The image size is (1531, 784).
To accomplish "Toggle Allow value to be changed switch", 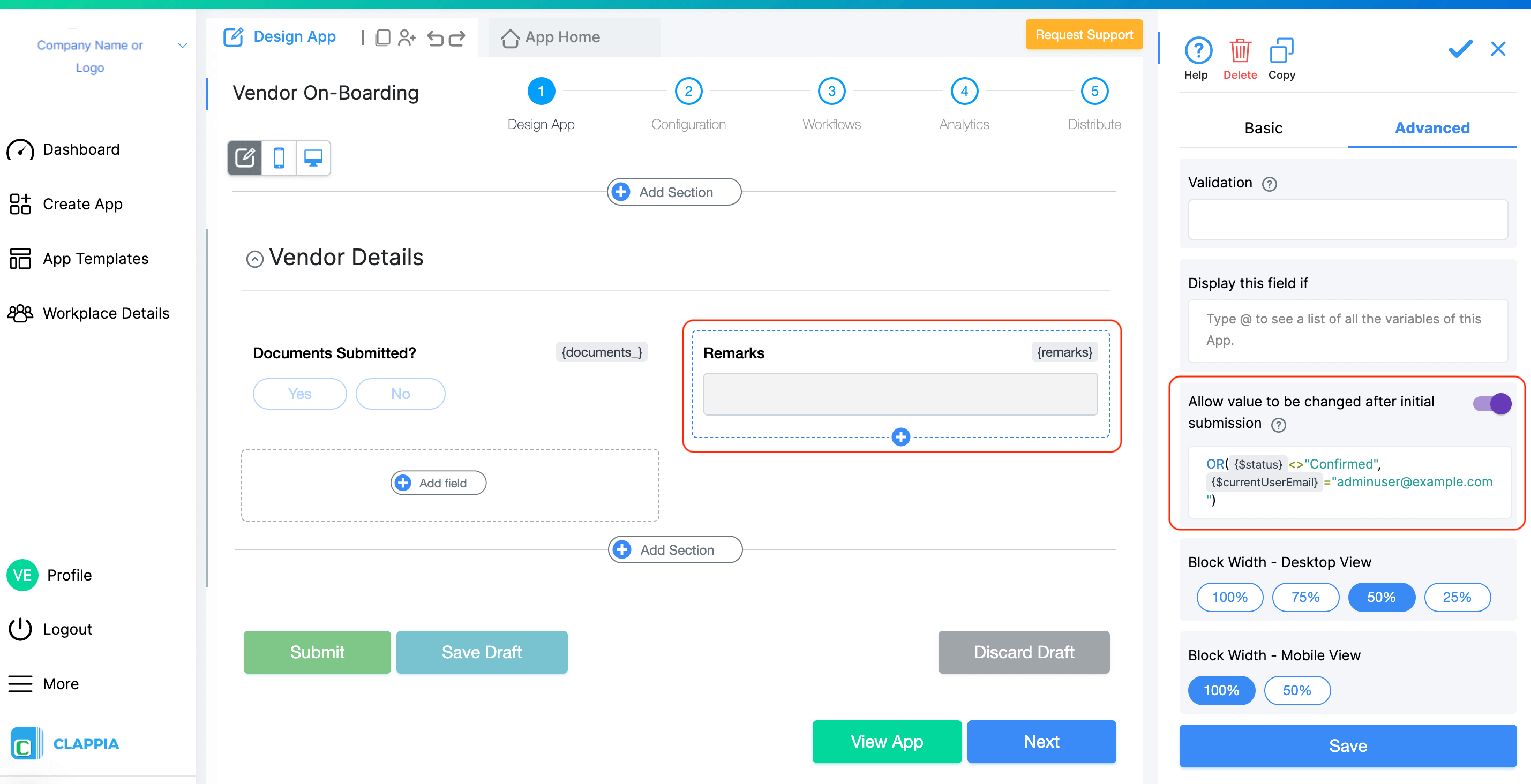I will point(1491,404).
